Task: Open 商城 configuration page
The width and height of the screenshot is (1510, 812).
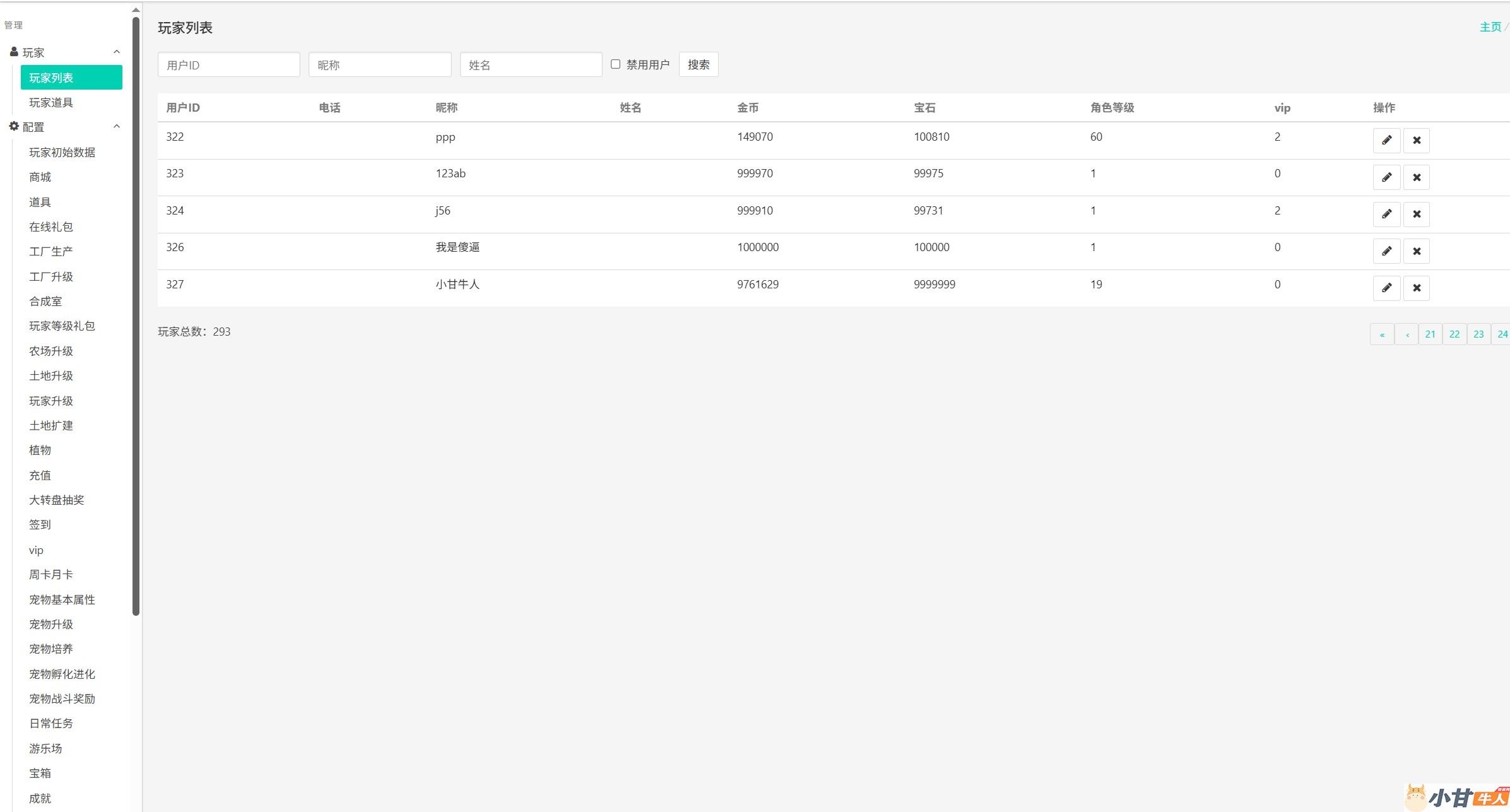Action: 40,177
